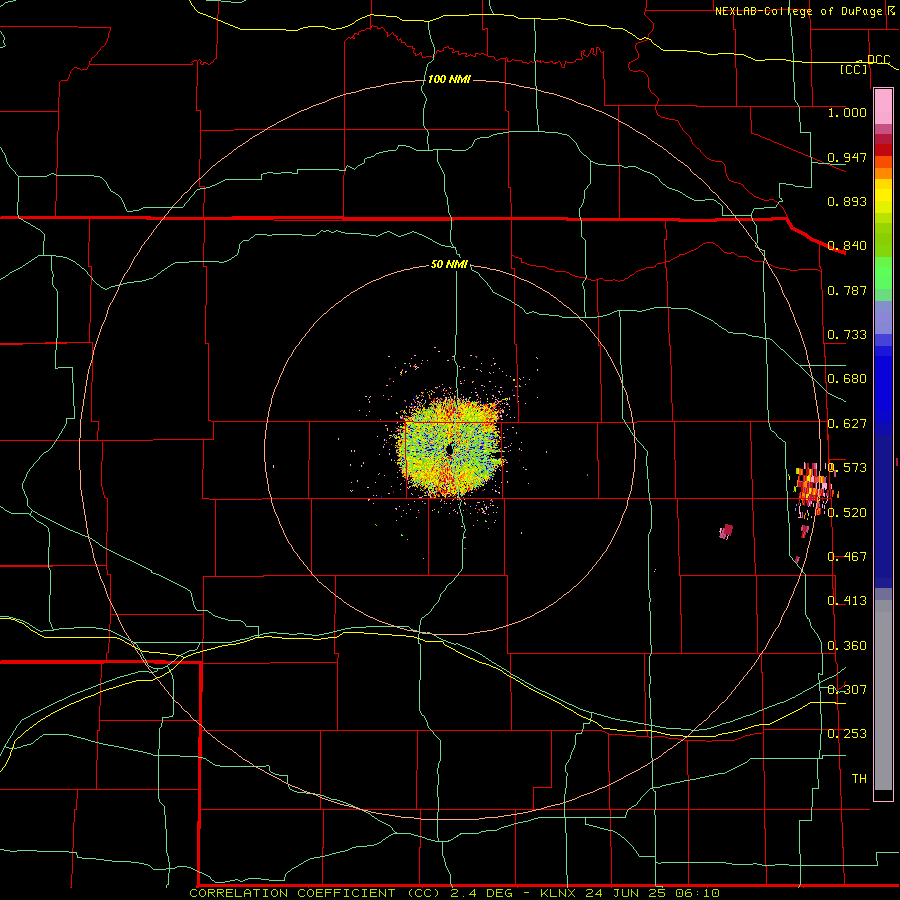Click the DCC label above the legend
This screenshot has width=900, height=900.
[879, 59]
